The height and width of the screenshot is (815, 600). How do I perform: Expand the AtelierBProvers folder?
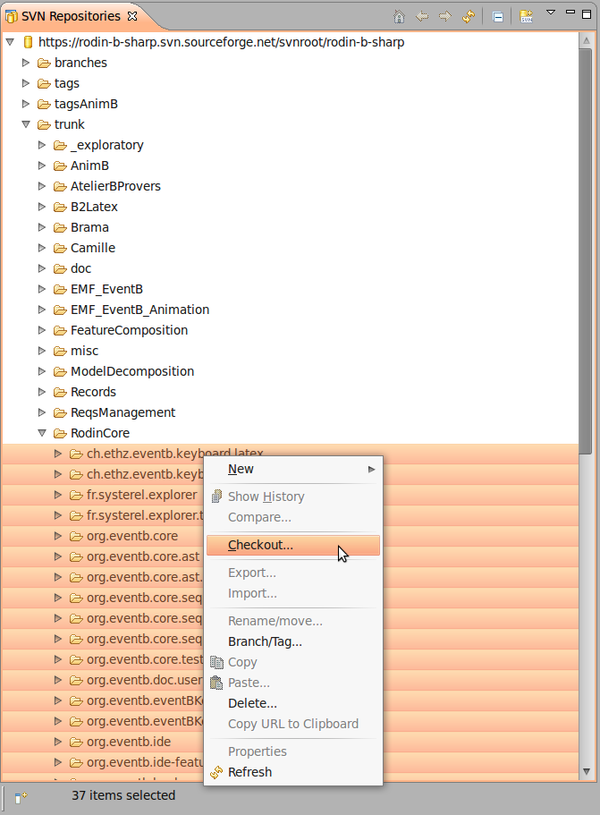42,186
